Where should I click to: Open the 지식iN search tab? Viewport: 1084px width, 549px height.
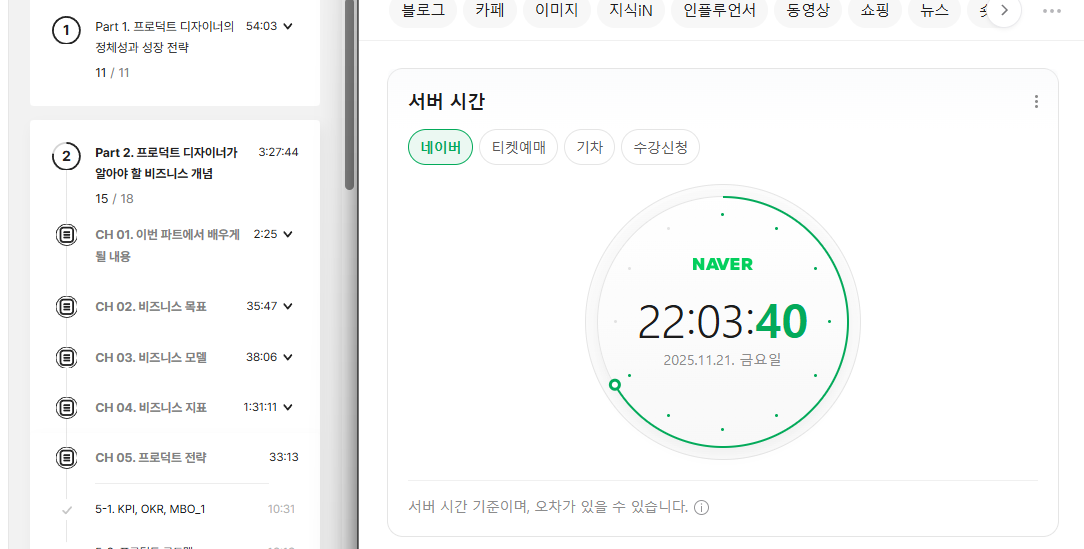click(630, 10)
